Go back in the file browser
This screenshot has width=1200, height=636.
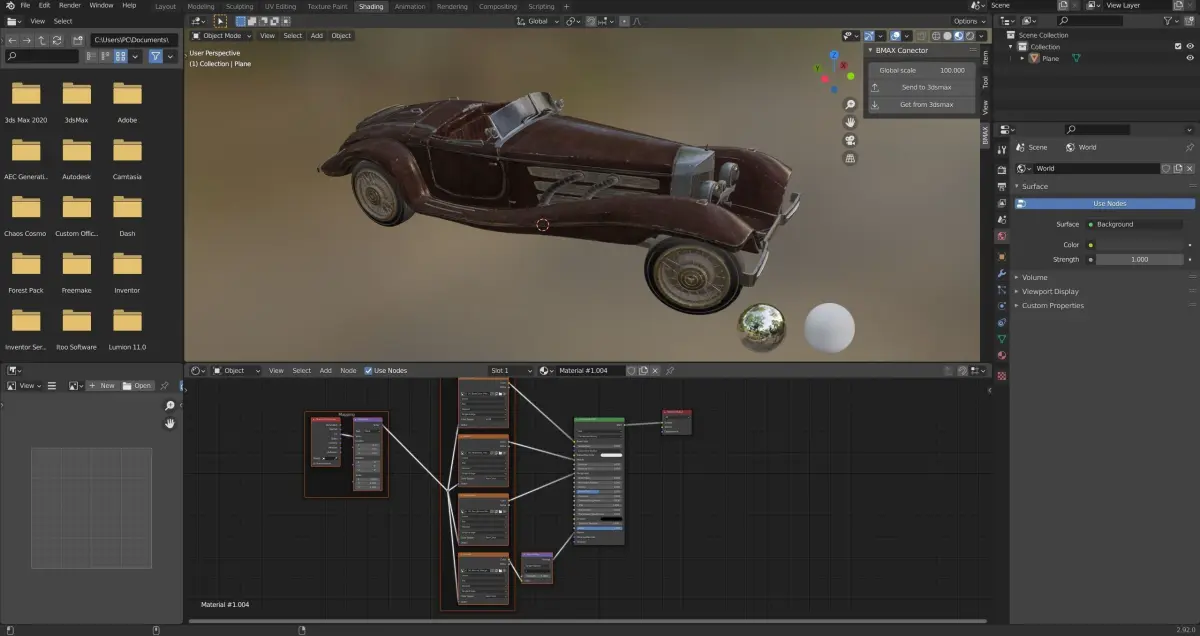[x=11, y=40]
